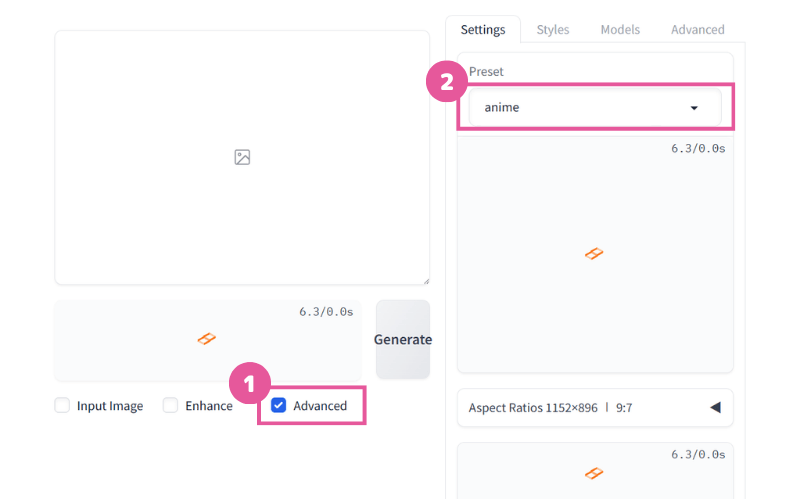Go to the Advanced tab
Viewport: 800px width, 500px height.
[697, 30]
